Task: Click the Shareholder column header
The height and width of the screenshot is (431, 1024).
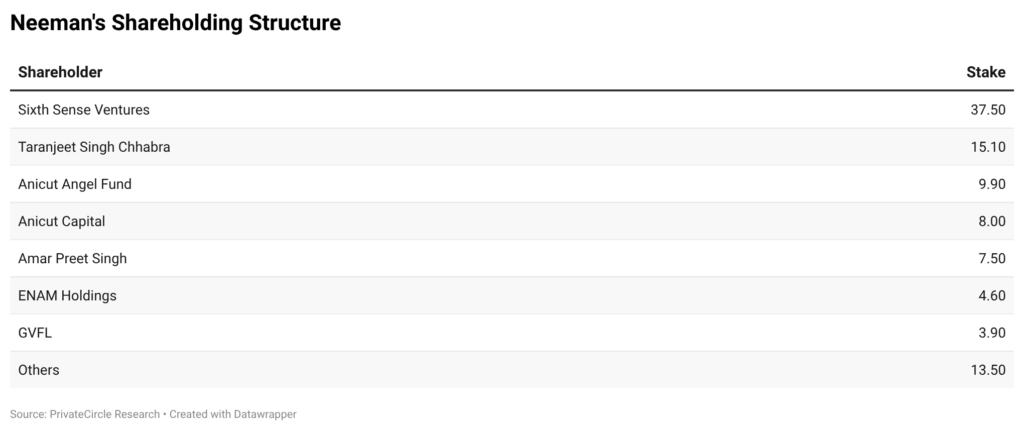Action: tap(60, 72)
